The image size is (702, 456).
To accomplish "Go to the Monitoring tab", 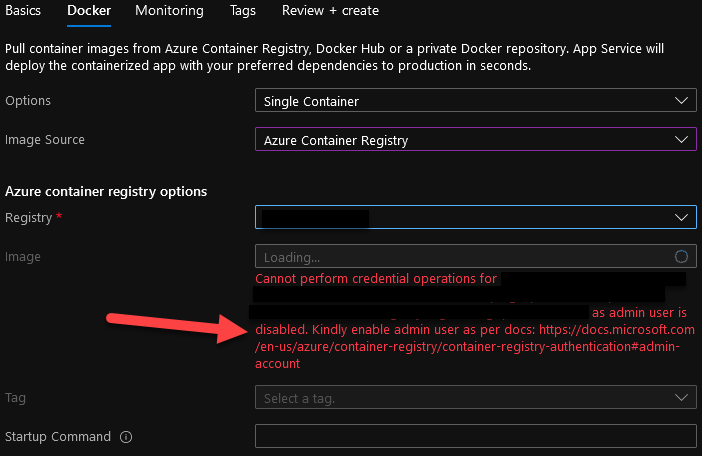I will [x=169, y=11].
